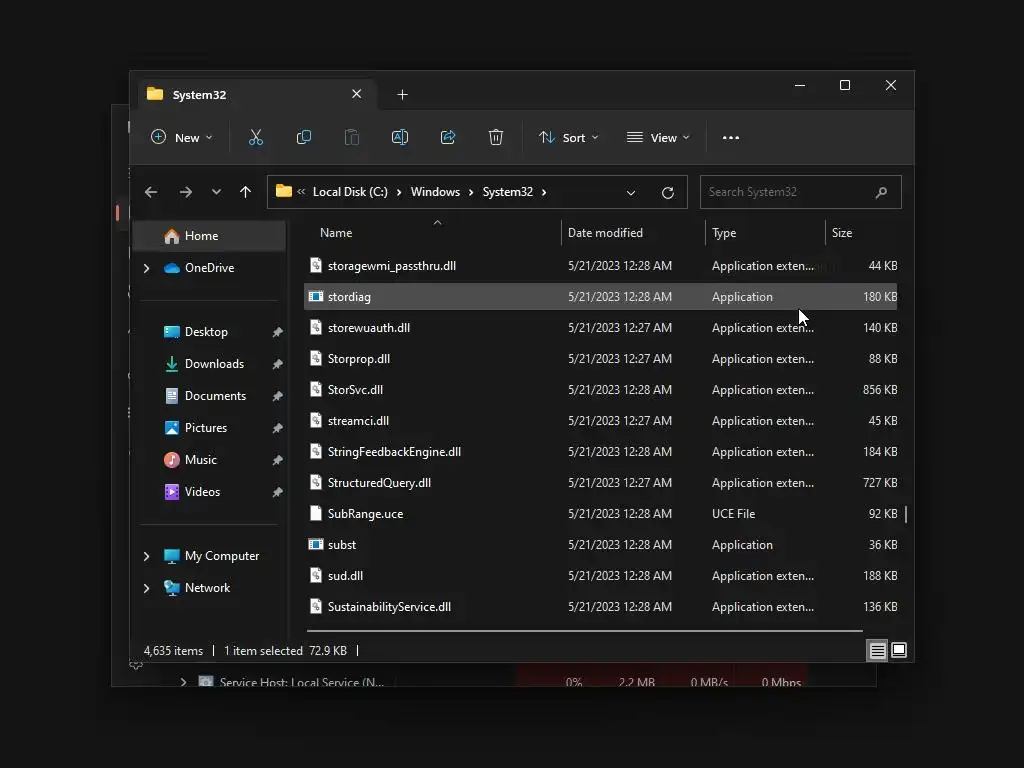Screen dimensions: 1024x768
Task: Click the SubRange.uce file icon
Action: tap(316, 513)
